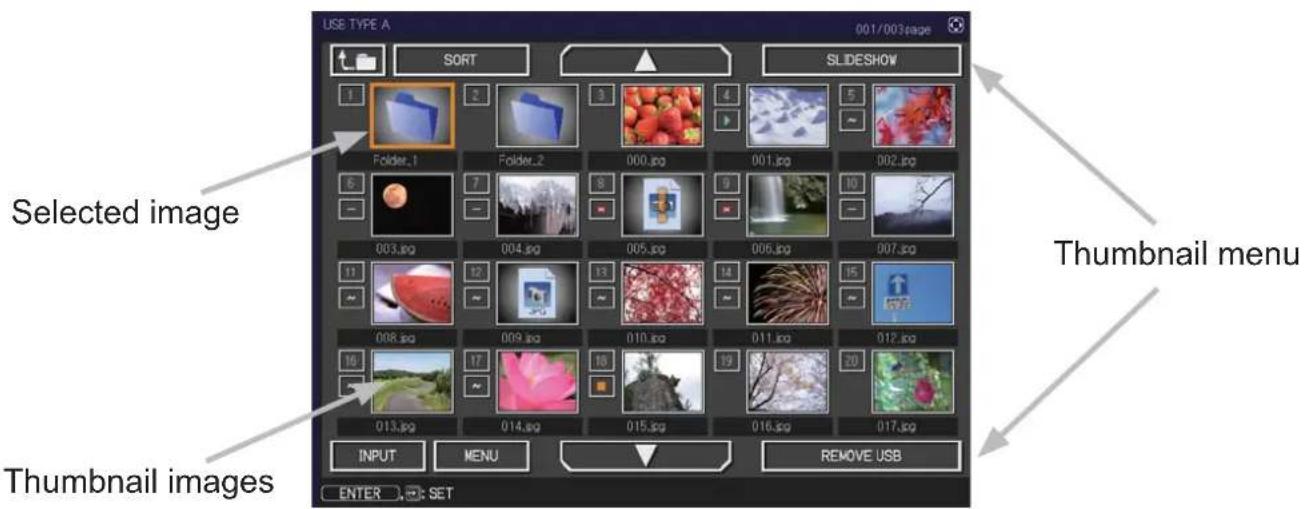Click number box 3 beside the strawberries

[602, 95]
